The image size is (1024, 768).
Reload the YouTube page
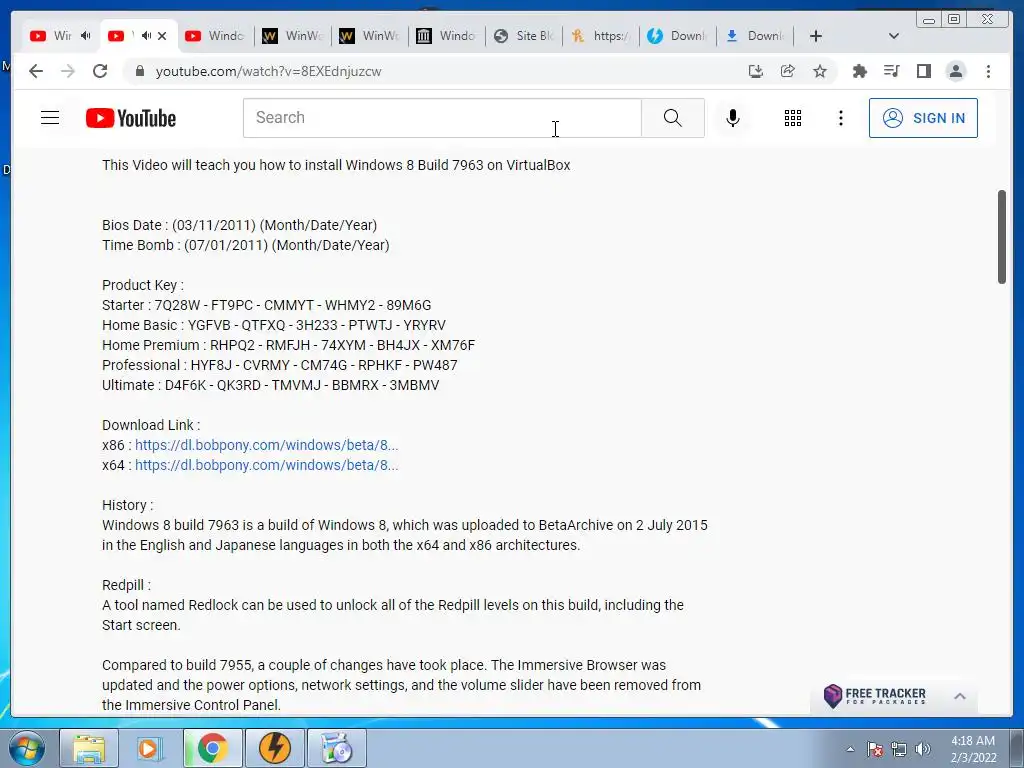(x=100, y=71)
